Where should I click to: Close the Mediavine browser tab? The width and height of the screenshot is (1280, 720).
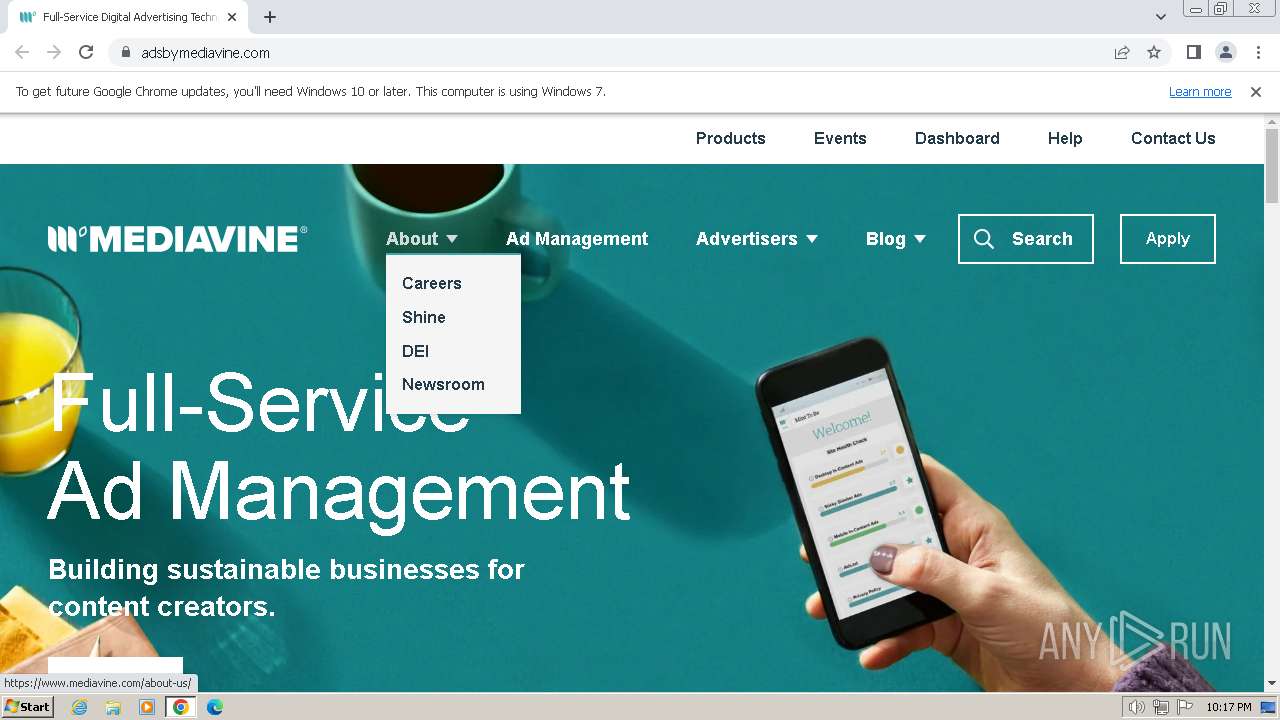pos(232,17)
